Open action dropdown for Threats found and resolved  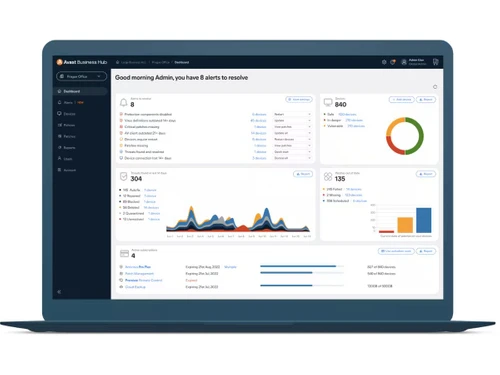[292, 152]
